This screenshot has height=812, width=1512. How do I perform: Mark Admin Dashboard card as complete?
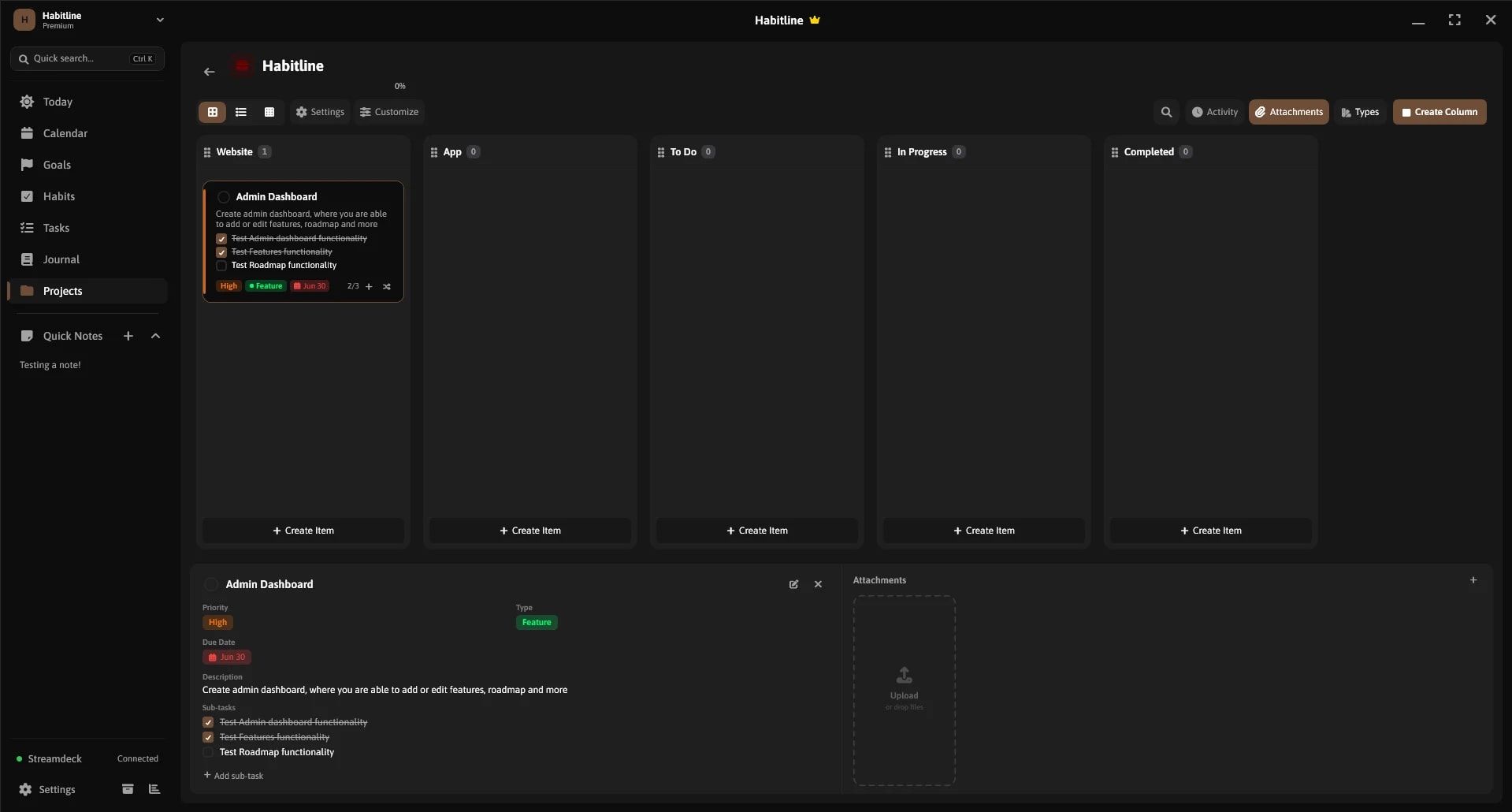(x=224, y=197)
